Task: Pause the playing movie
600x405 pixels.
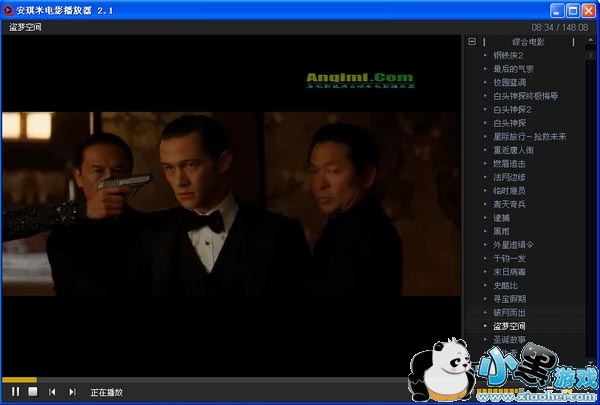Action: (15, 392)
